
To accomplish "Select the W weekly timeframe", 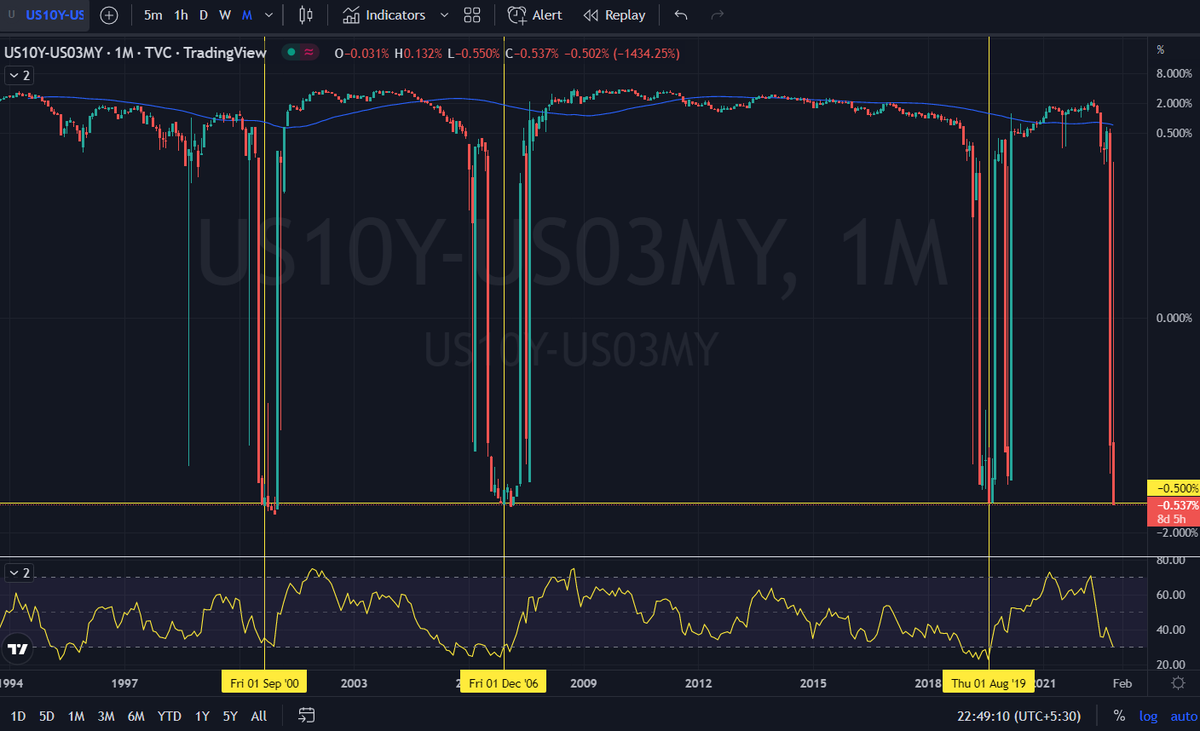I will [225, 15].
